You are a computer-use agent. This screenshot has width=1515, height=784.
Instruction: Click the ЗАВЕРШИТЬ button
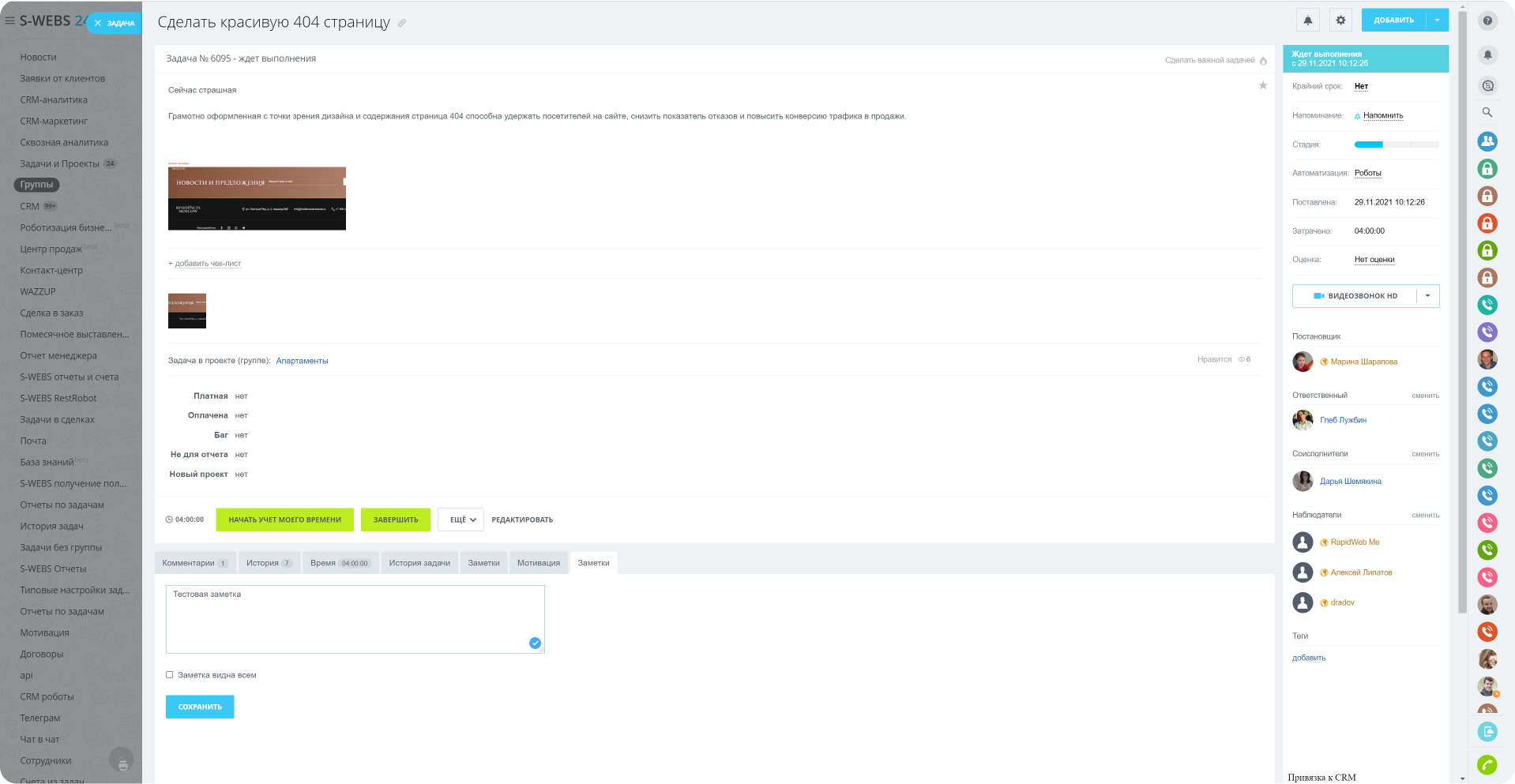(x=396, y=520)
